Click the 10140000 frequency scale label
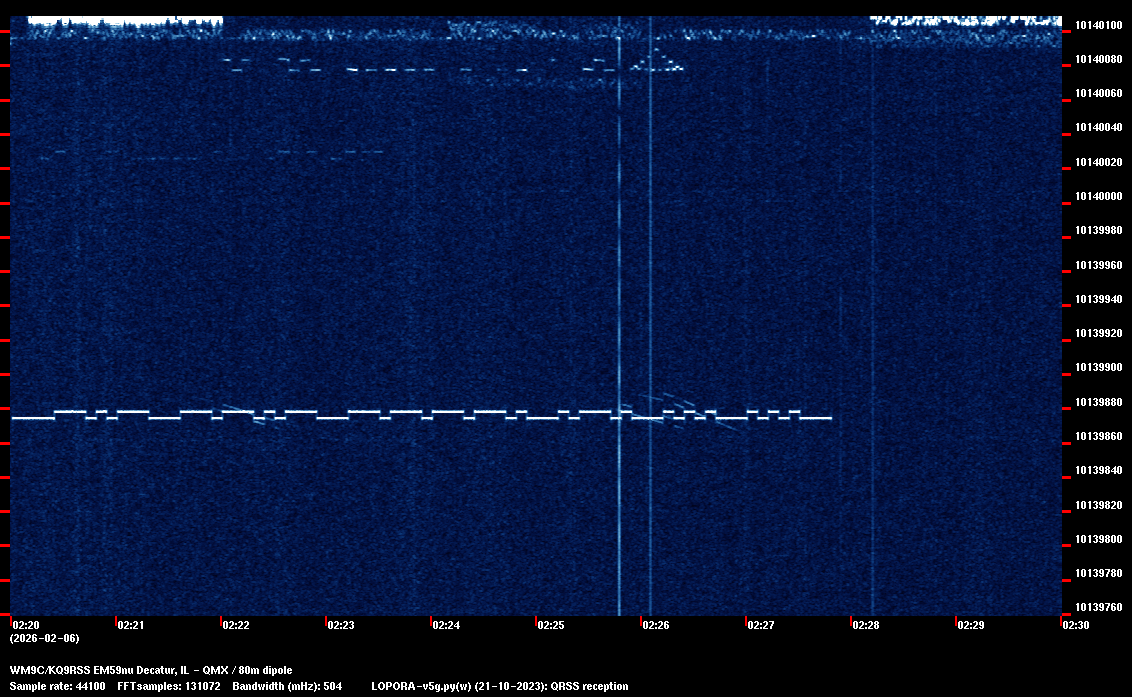The height and width of the screenshot is (697, 1132). coord(1096,196)
